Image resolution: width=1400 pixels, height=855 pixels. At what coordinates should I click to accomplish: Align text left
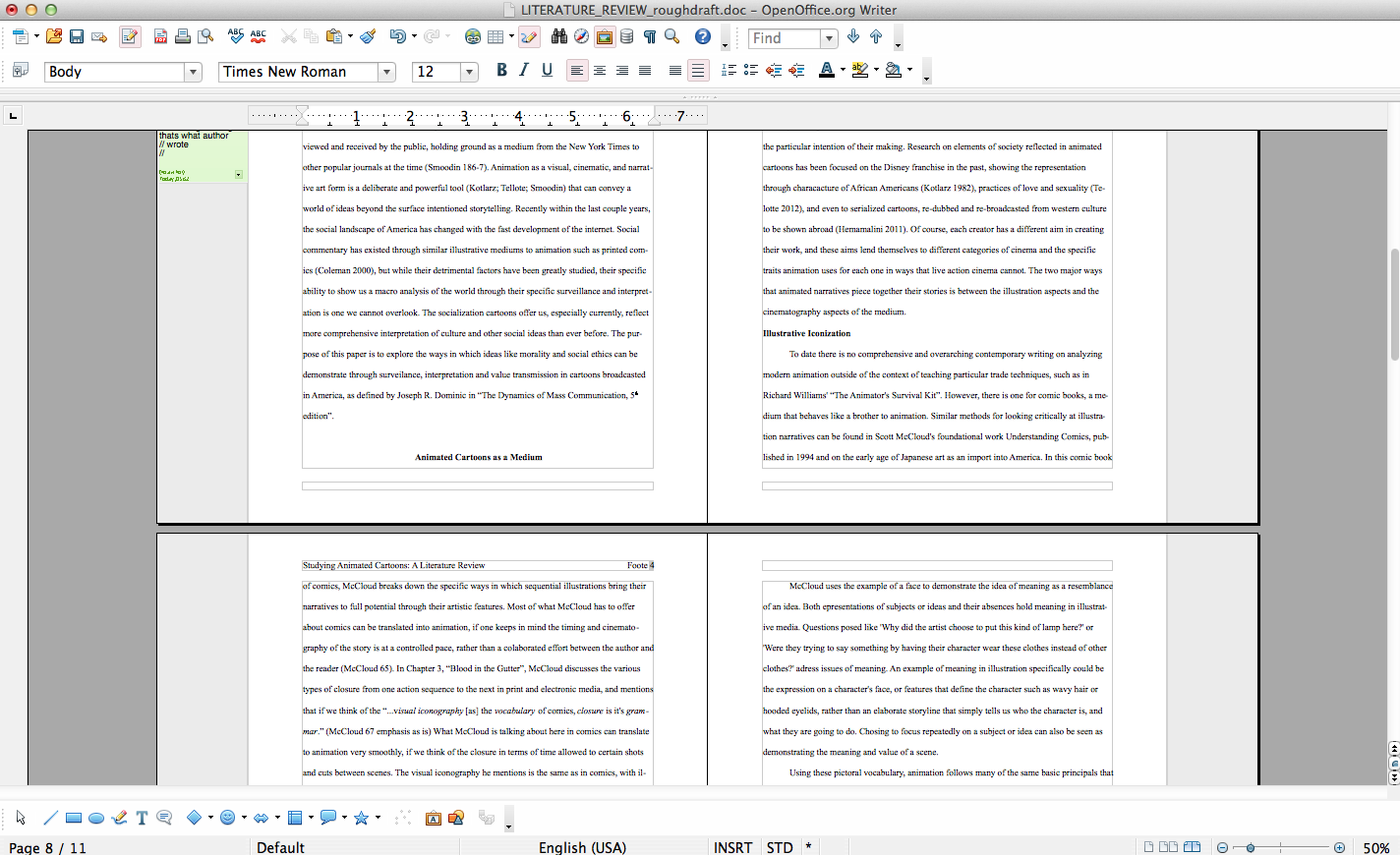tap(577, 71)
